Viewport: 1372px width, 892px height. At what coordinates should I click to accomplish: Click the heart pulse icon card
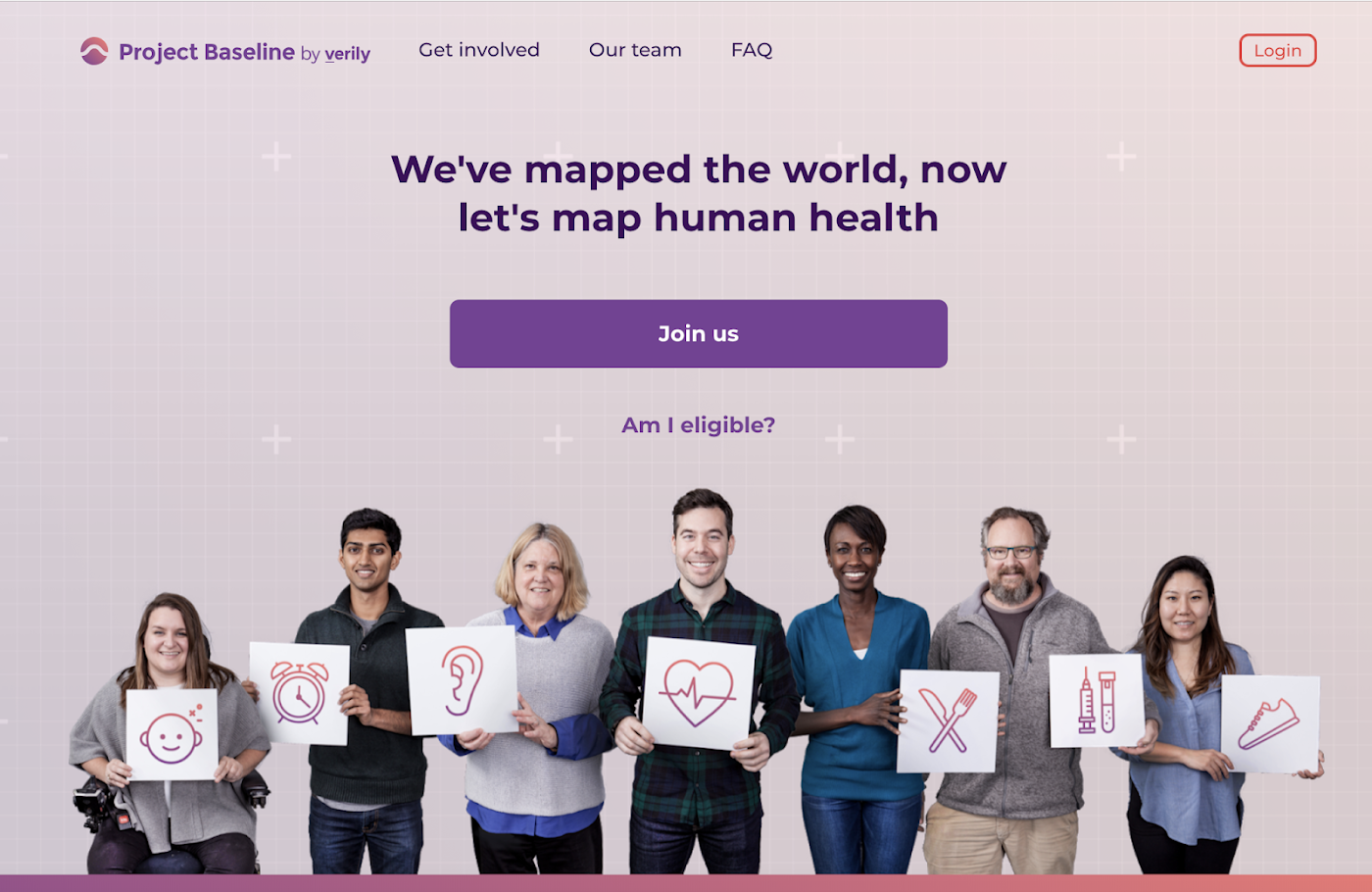point(698,693)
